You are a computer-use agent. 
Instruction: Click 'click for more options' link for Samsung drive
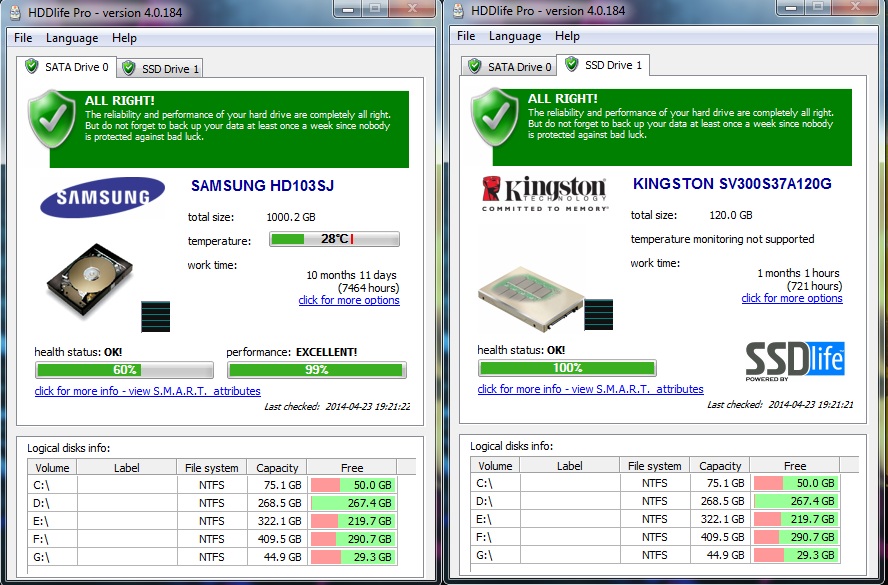tap(349, 300)
